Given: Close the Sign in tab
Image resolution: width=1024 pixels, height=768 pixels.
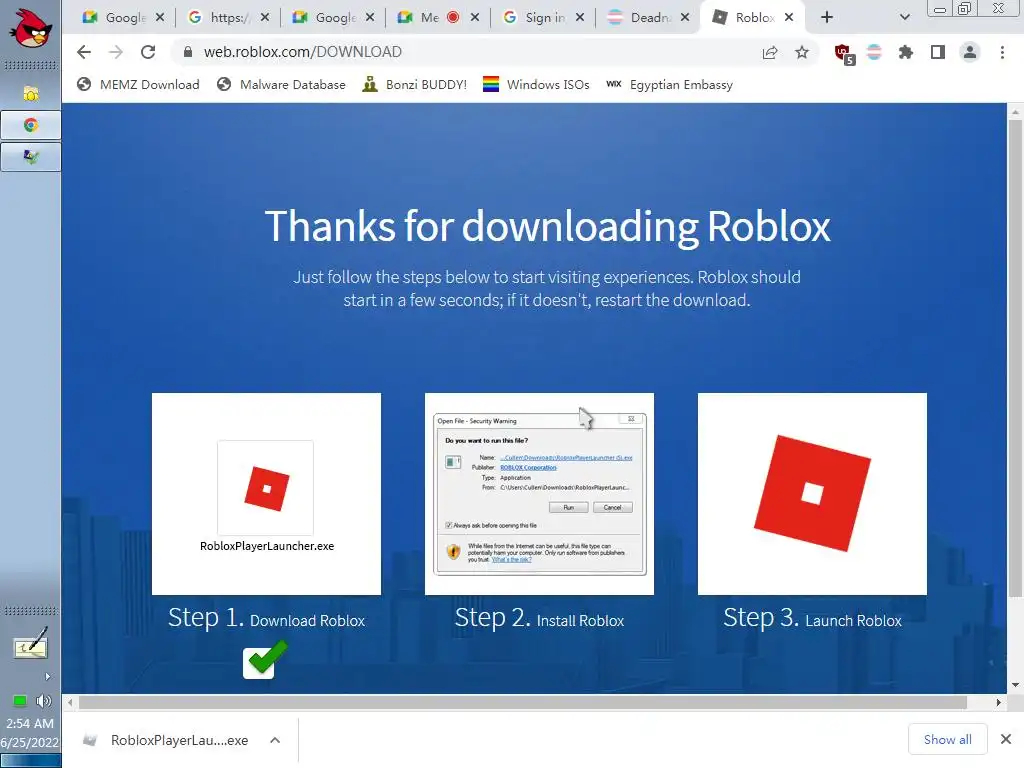Looking at the screenshot, I should coord(580,18).
